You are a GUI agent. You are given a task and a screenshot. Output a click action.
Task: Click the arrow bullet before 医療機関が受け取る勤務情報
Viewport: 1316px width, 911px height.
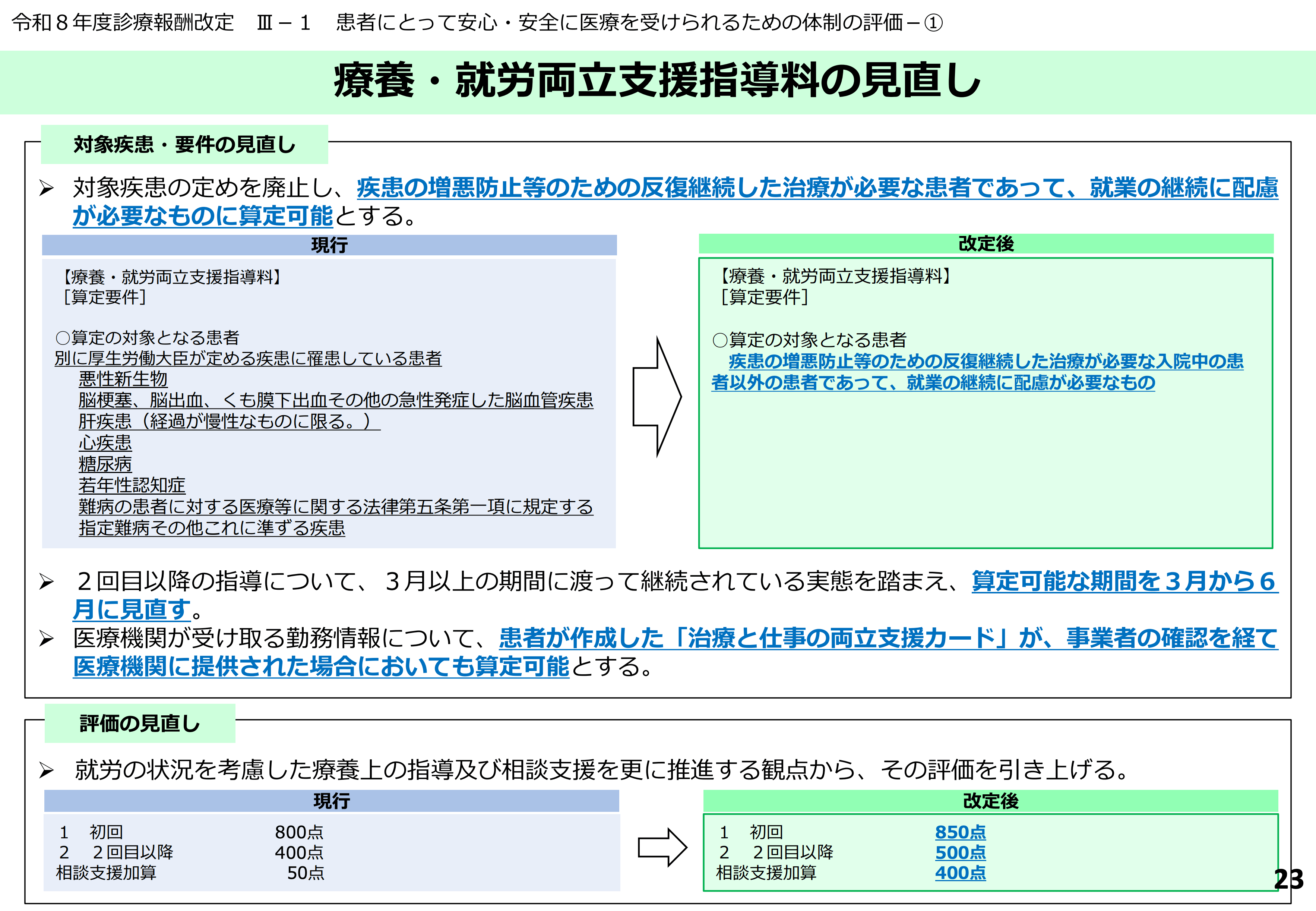[46, 639]
